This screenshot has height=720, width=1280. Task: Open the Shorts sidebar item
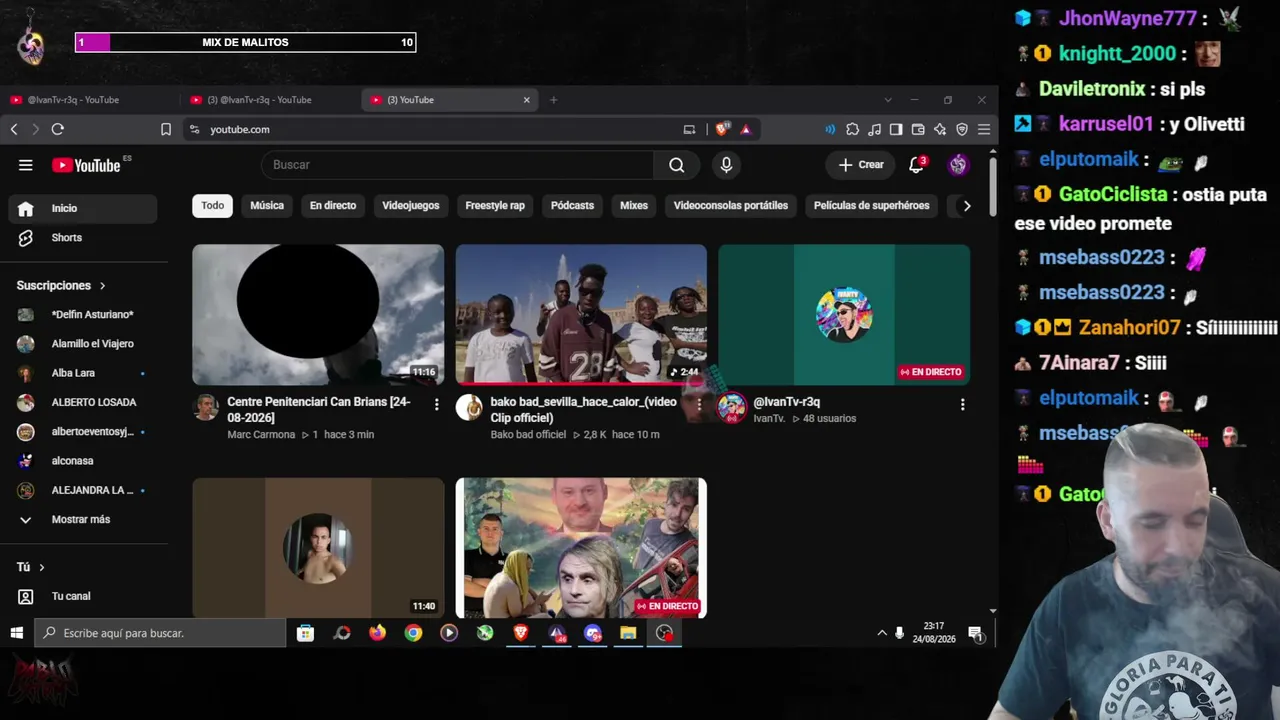[x=83, y=238]
